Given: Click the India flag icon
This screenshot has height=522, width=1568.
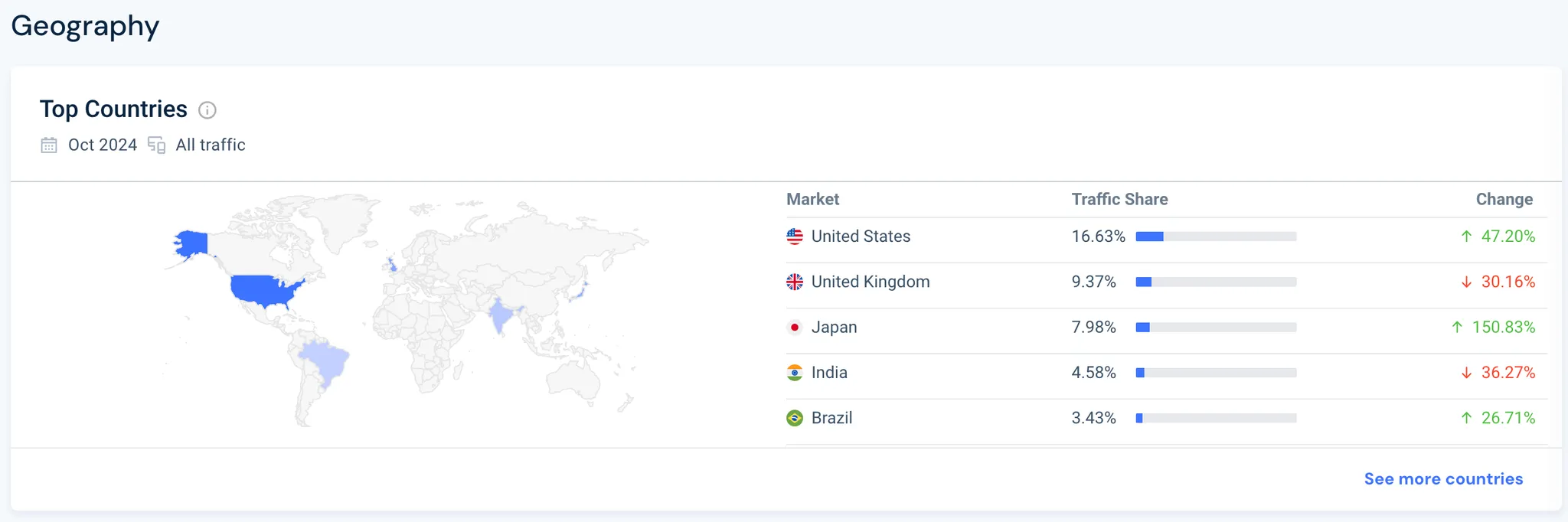Looking at the screenshot, I should (795, 373).
